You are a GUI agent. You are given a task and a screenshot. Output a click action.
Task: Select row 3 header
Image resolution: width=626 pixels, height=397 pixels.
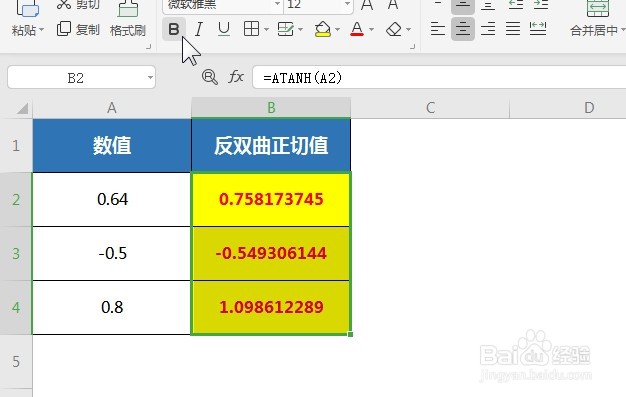(x=16, y=253)
